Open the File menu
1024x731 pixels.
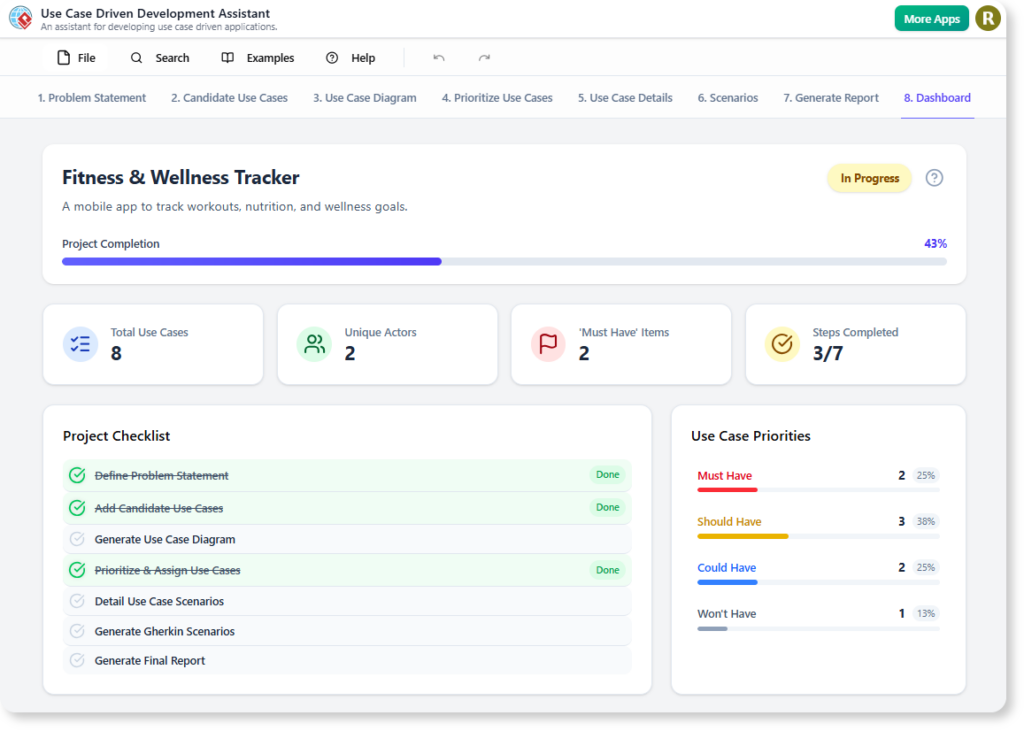[x=76, y=58]
